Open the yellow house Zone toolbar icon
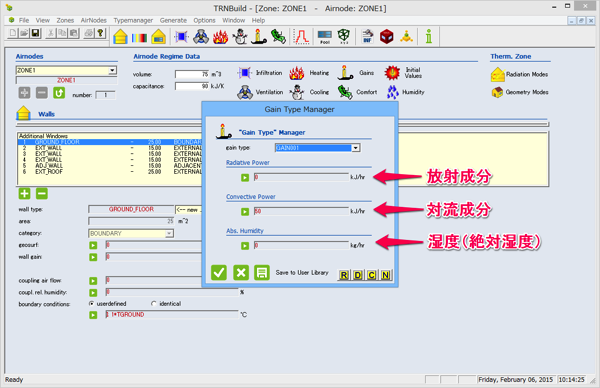 (120, 37)
